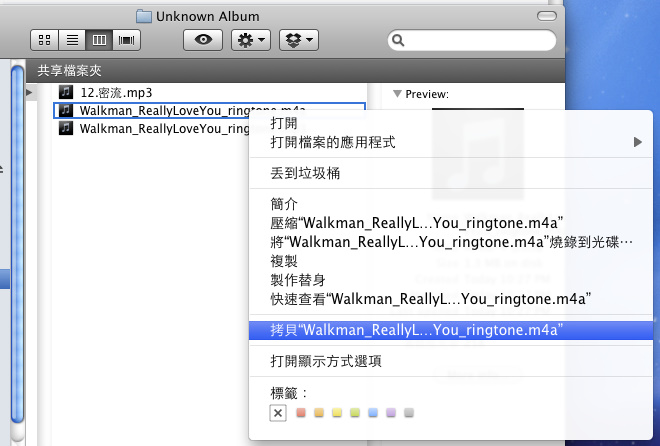The width and height of the screenshot is (660, 446).
Task: Clear label with the X box
Action: pos(278,413)
